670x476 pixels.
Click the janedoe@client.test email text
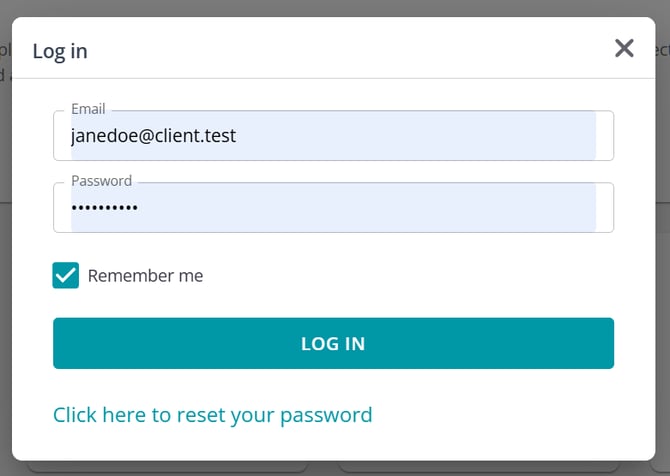tap(153, 136)
